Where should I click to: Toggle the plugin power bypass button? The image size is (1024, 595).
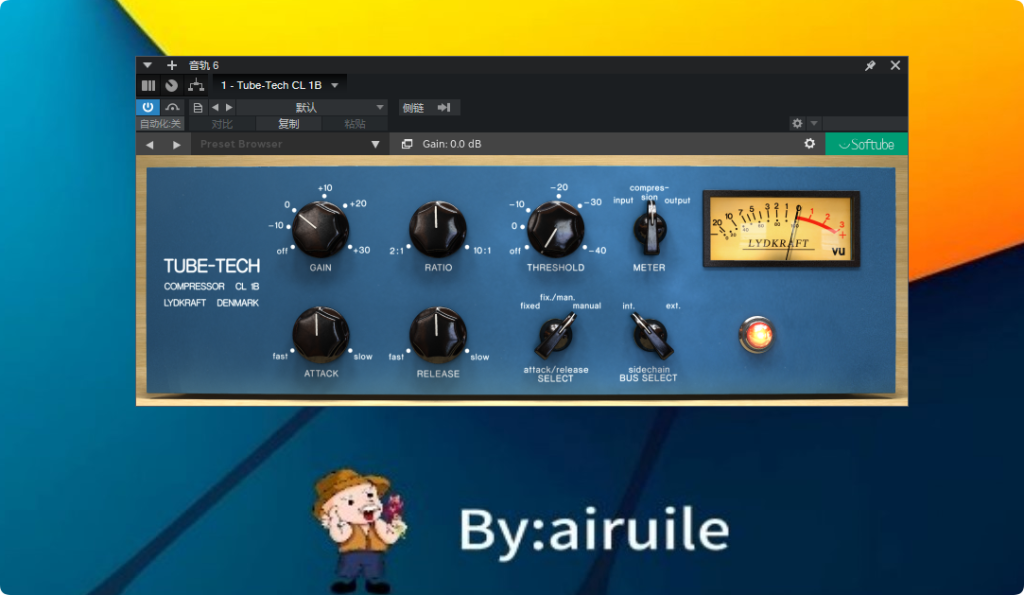click(x=148, y=107)
